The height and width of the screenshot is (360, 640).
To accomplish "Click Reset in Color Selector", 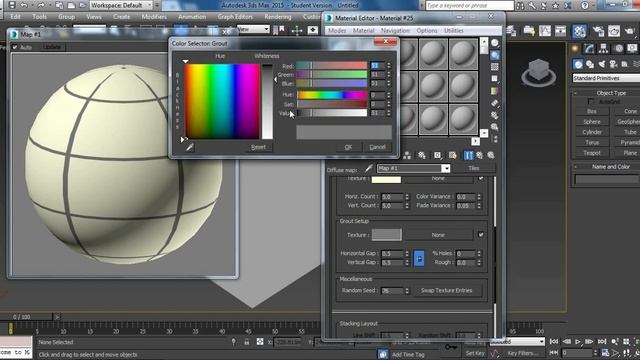I will (x=258, y=147).
